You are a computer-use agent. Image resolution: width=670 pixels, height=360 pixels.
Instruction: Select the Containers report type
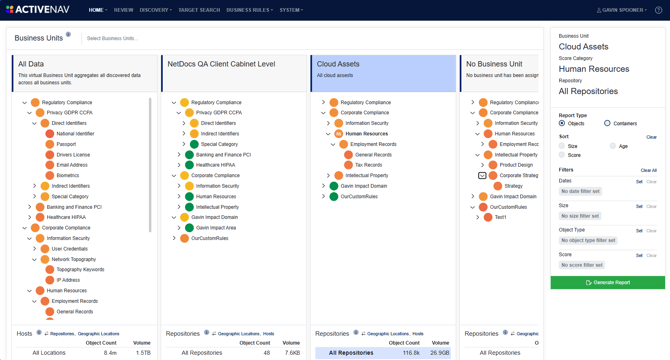607,123
